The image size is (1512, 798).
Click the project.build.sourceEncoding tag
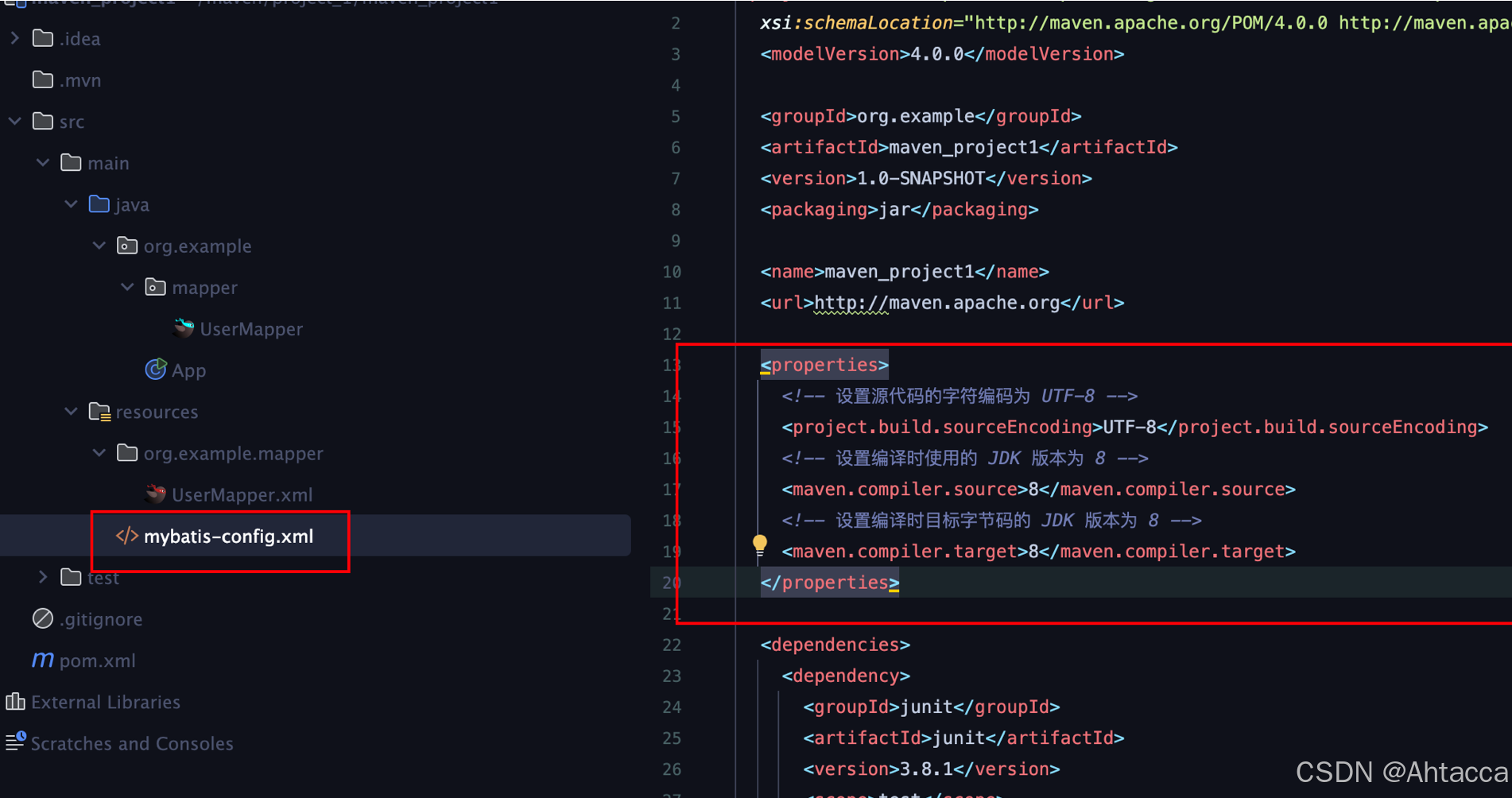point(1135,427)
